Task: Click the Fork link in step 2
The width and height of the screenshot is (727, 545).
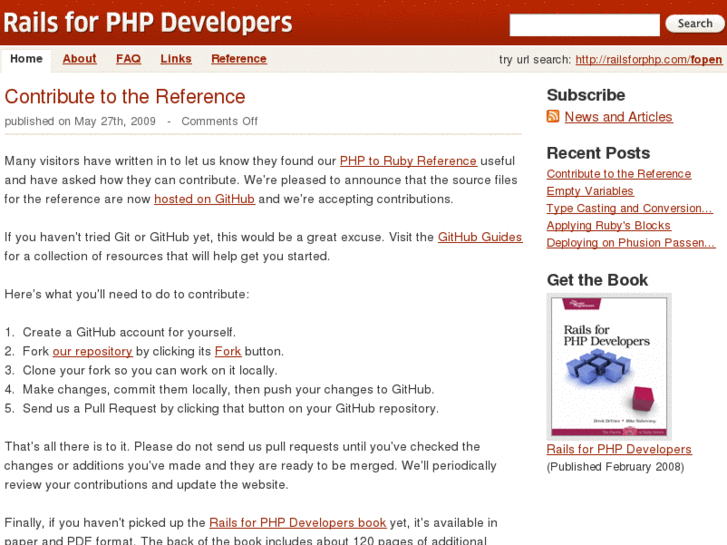Action: click(x=228, y=351)
